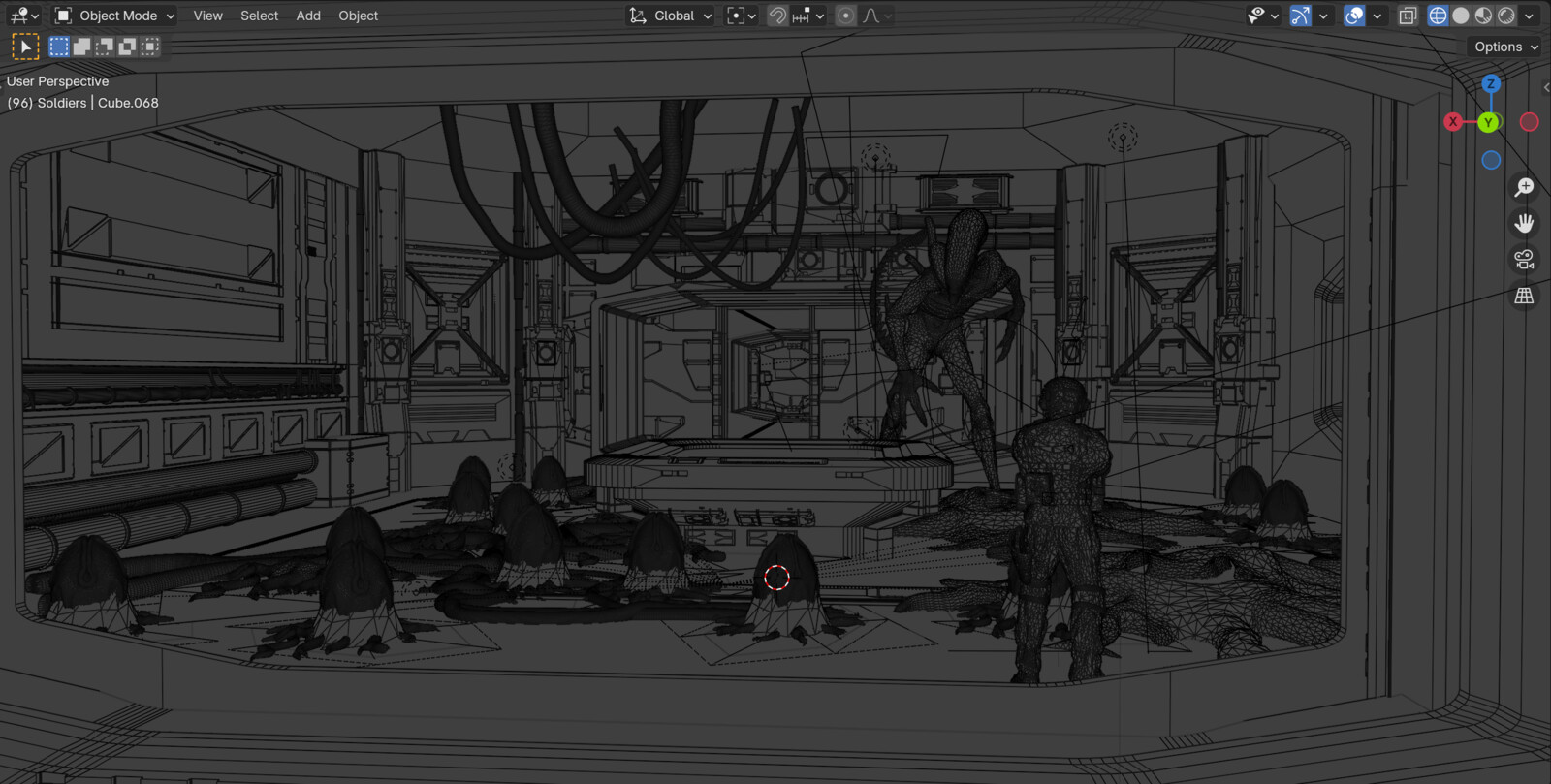
Task: Click the Z axis gizmo
Action: click(1491, 84)
